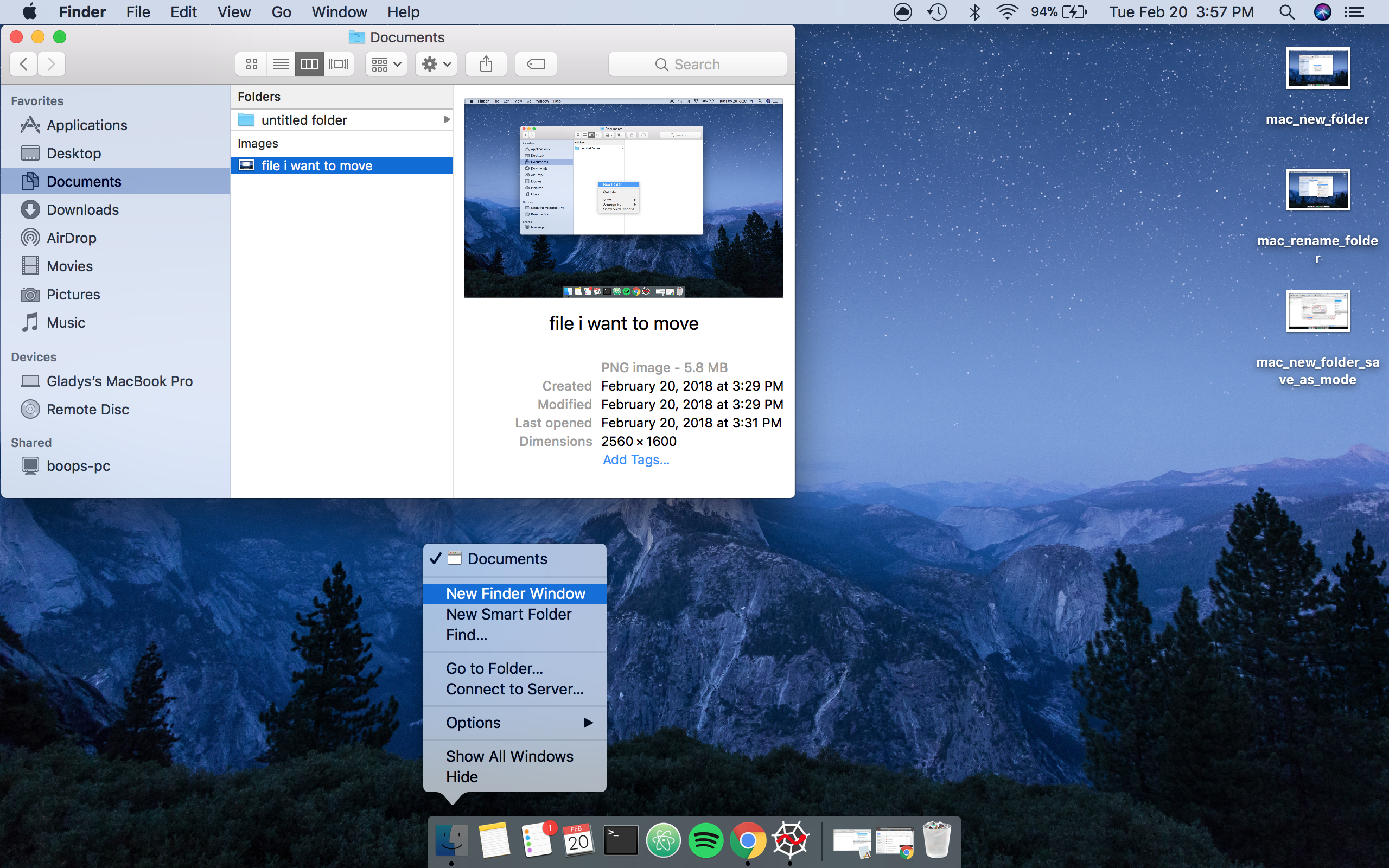This screenshot has width=1389, height=868.
Task: Switch Finder to Cover Flow view
Action: click(339, 65)
